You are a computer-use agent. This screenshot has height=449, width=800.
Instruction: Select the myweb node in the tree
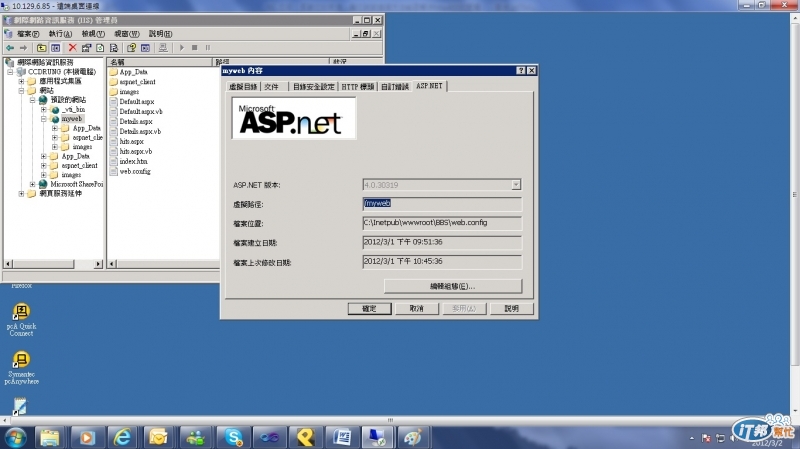click(71, 119)
